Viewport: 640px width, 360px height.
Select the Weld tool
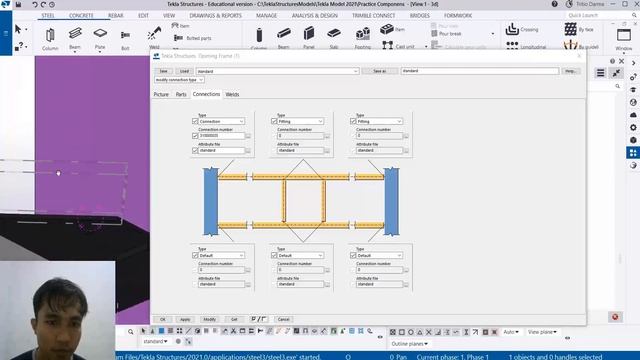[x=154, y=39]
